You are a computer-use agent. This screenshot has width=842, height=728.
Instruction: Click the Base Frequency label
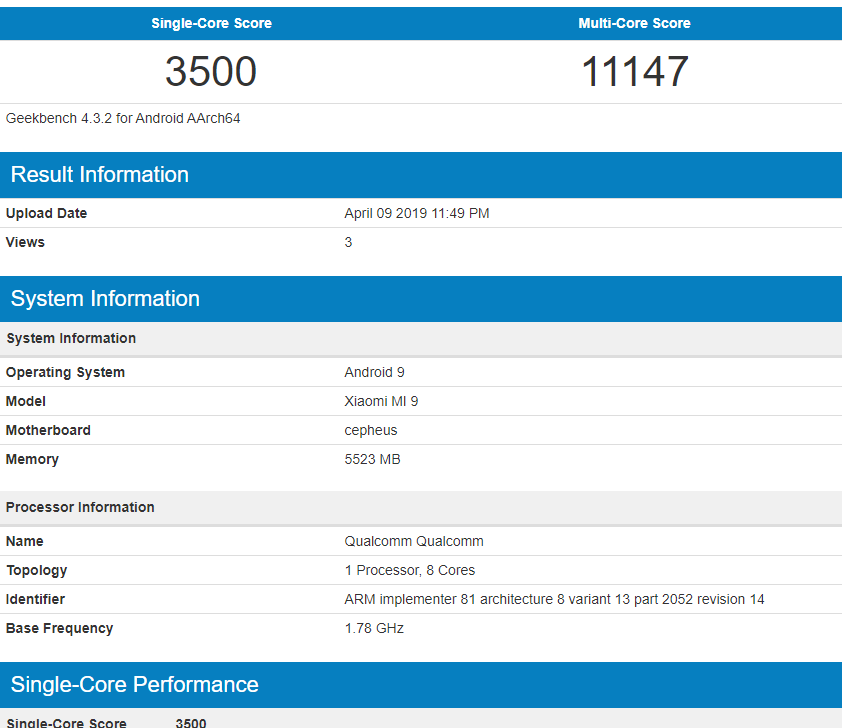pyautogui.click(x=60, y=628)
